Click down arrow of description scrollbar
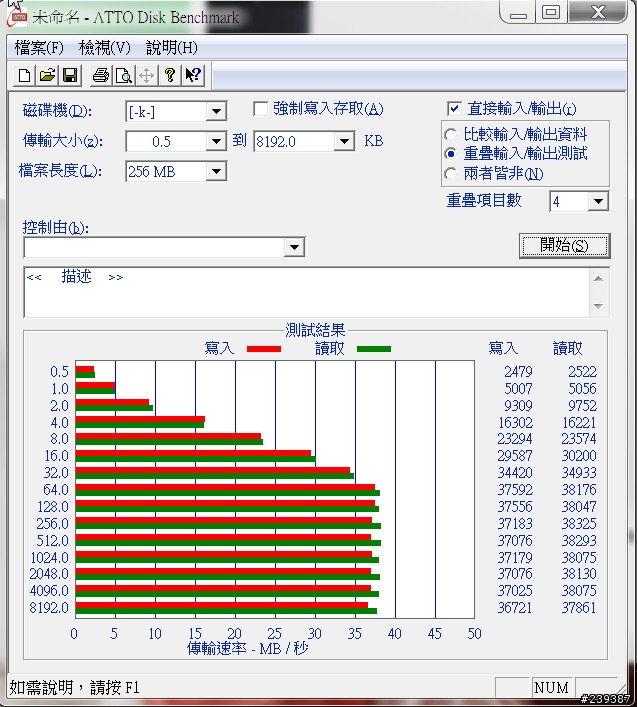This screenshot has width=637, height=707. (x=599, y=306)
